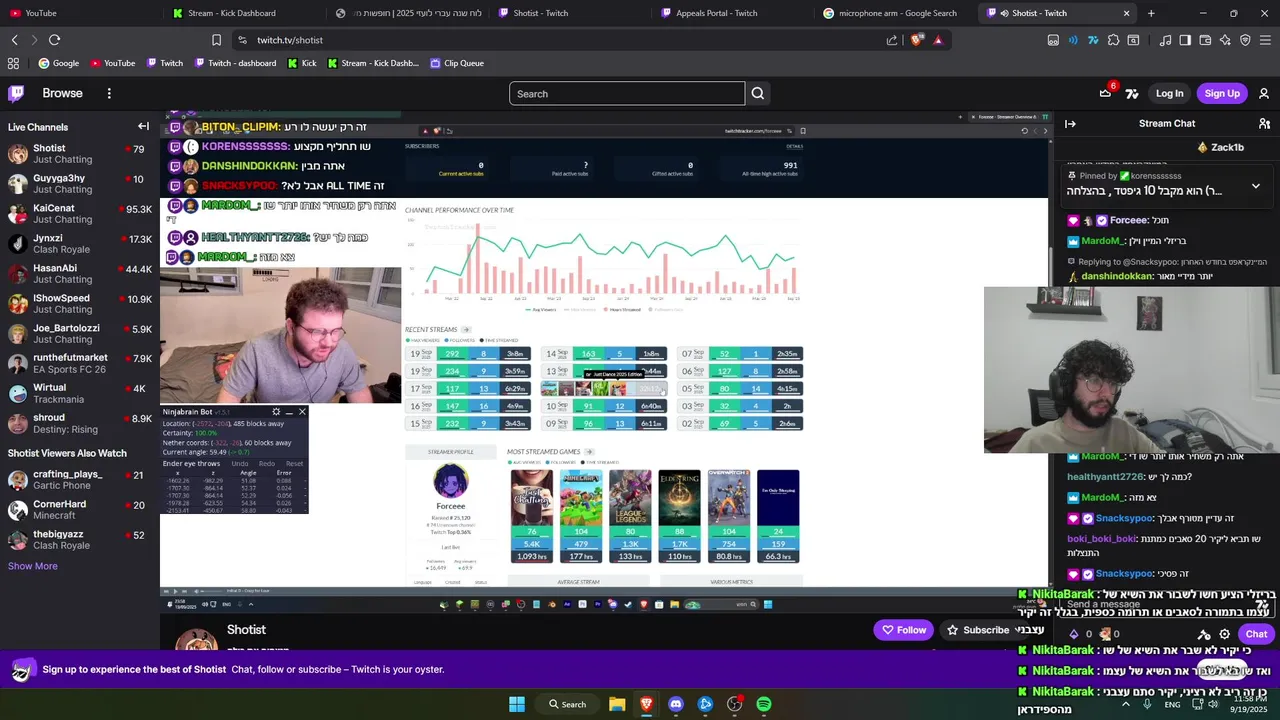Open the chat moderation tools icon
The image size is (1280, 720).
[x=1204, y=634]
